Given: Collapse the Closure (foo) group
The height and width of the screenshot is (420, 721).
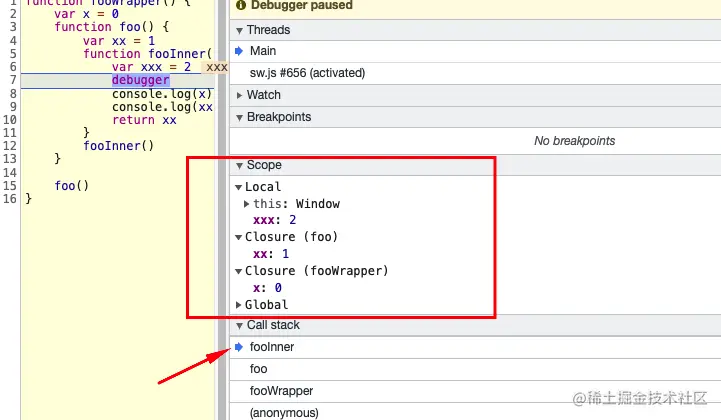Looking at the screenshot, I should [238, 237].
